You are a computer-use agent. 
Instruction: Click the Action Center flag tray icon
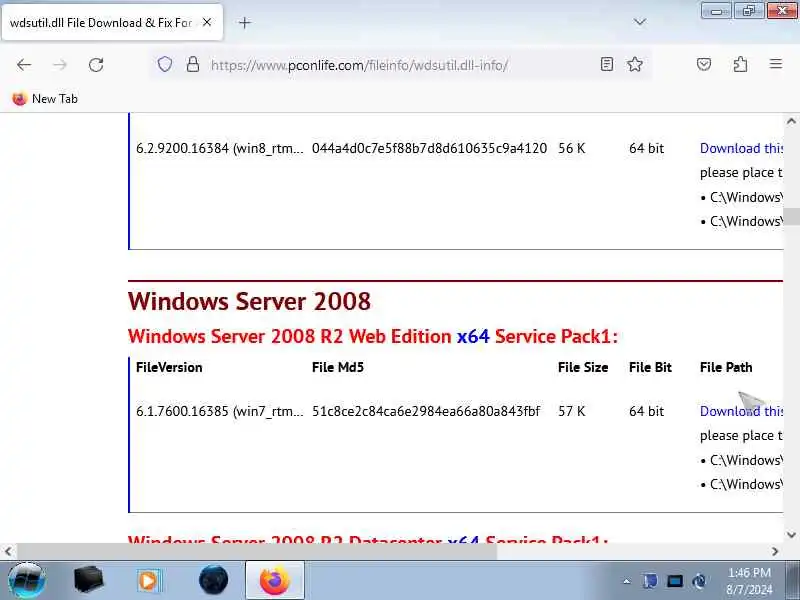[650, 581]
